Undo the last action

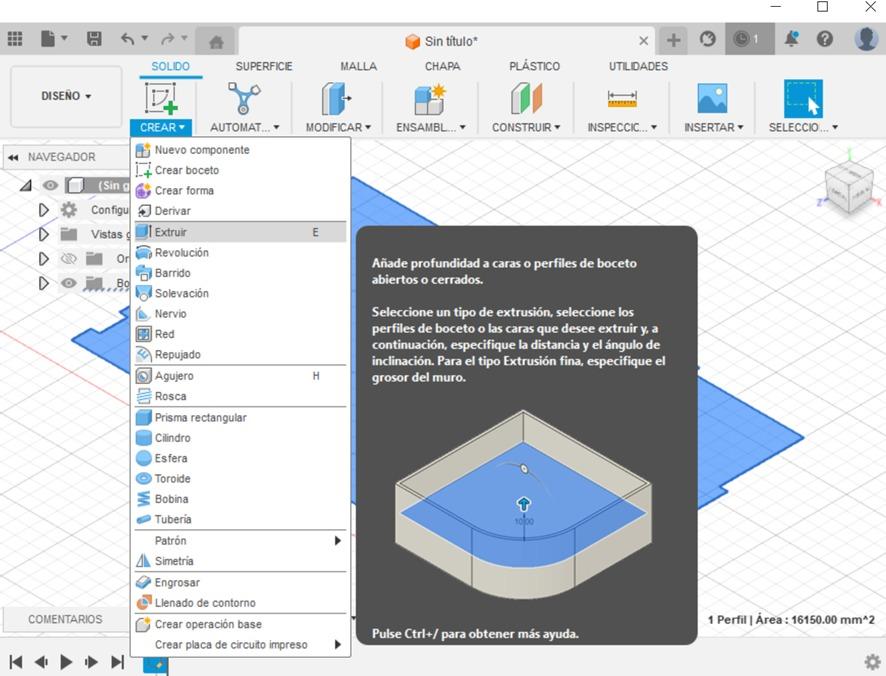(128, 39)
